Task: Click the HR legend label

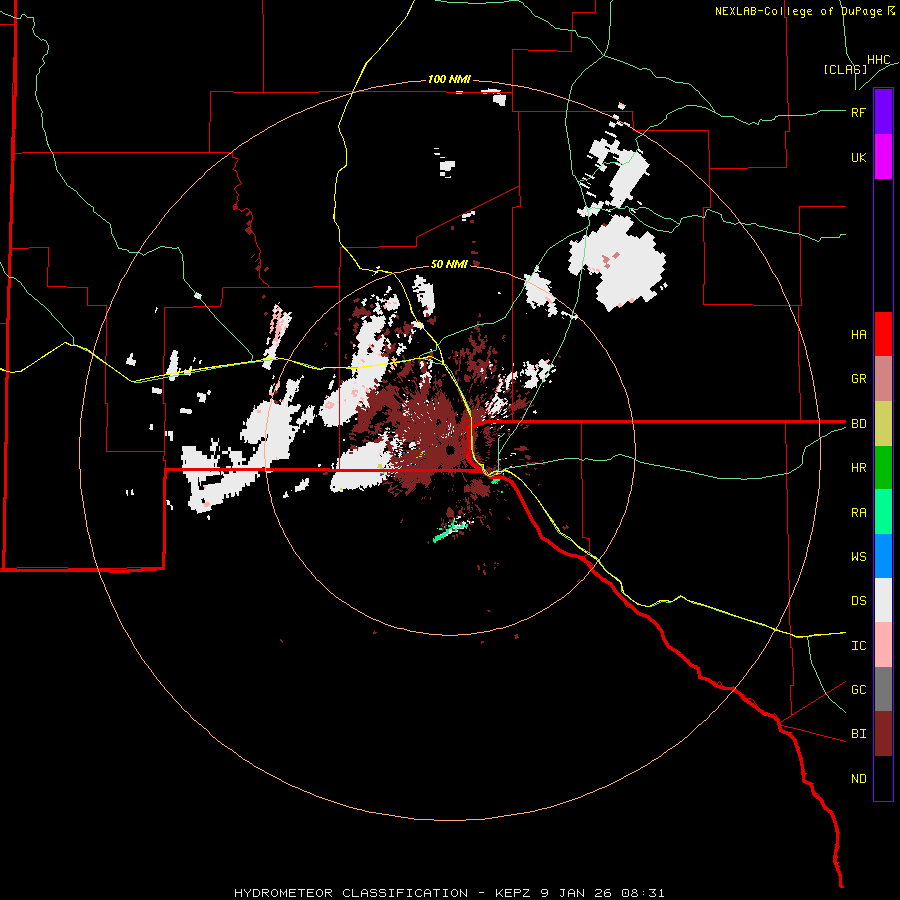Action: point(858,468)
